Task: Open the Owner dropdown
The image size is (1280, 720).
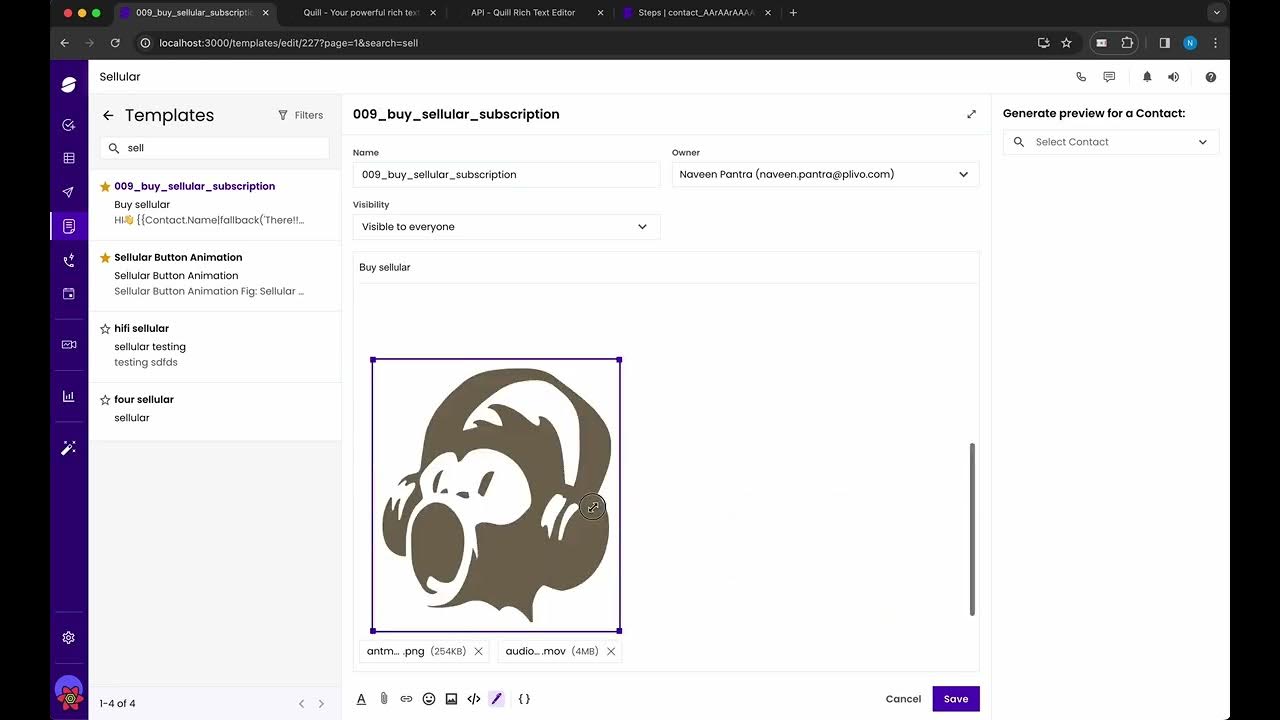Action: [825, 174]
